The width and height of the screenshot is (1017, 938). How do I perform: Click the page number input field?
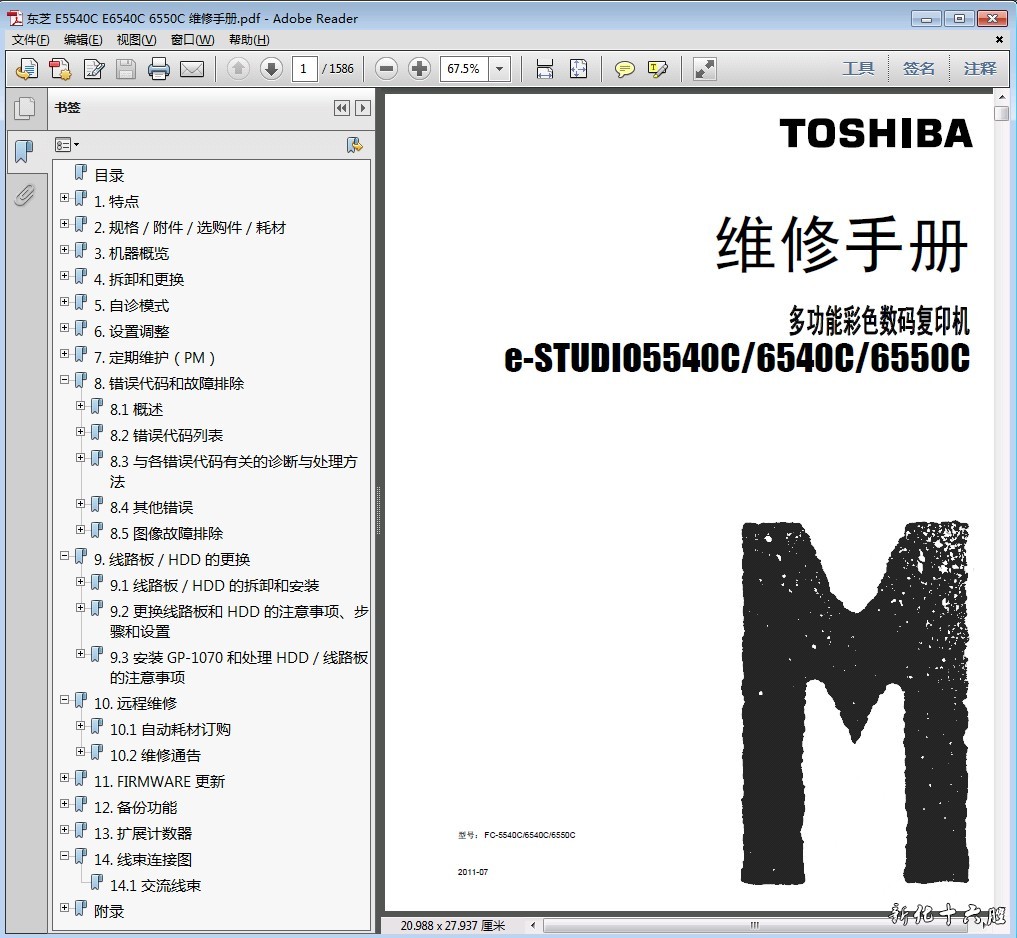pos(305,69)
